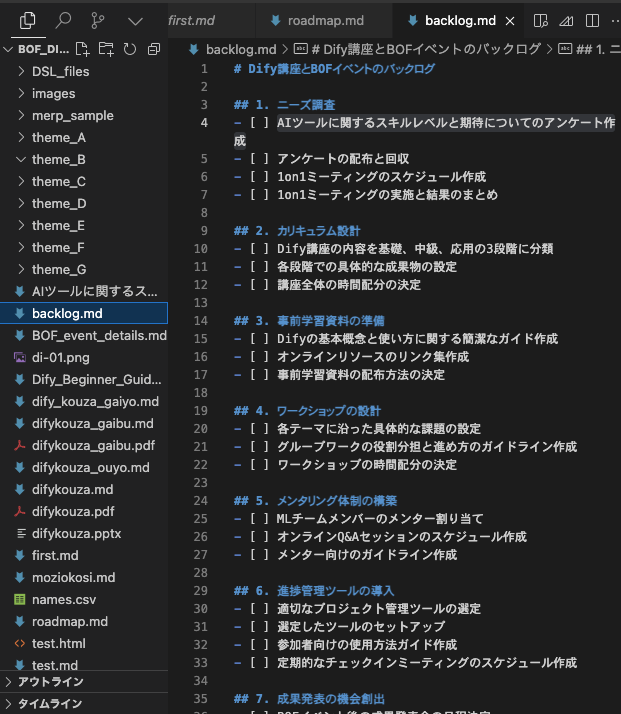Click checkbox for アンケートの配布と回収 item
621x714 pixels.
[260, 159]
